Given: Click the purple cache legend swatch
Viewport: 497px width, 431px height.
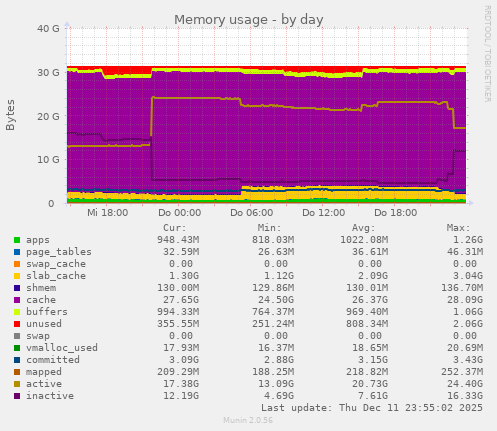Looking at the screenshot, I should tap(17, 300).
